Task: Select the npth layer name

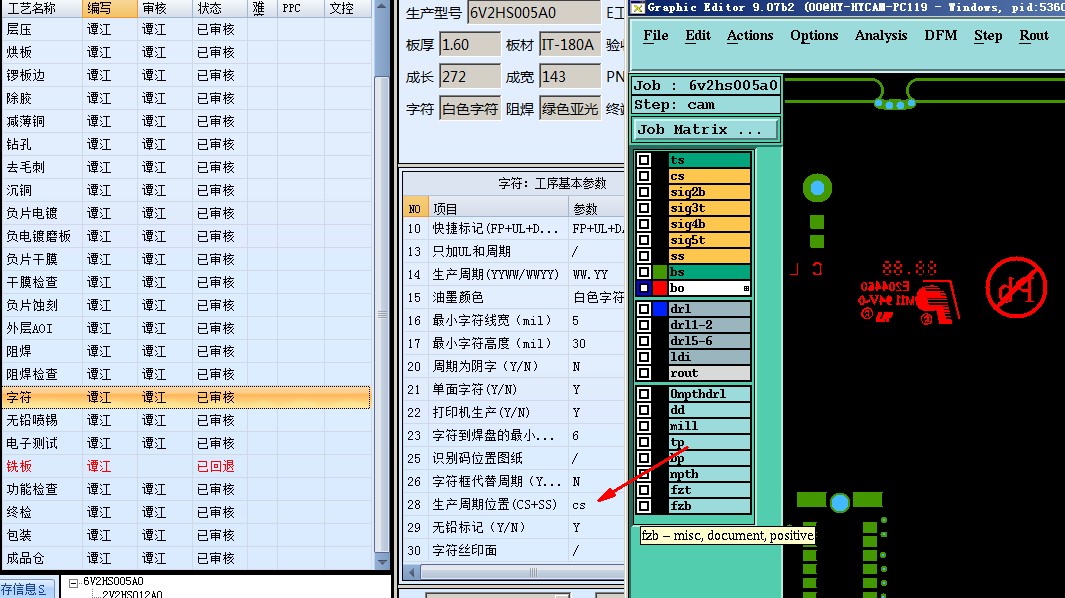Action: pyautogui.click(x=709, y=474)
